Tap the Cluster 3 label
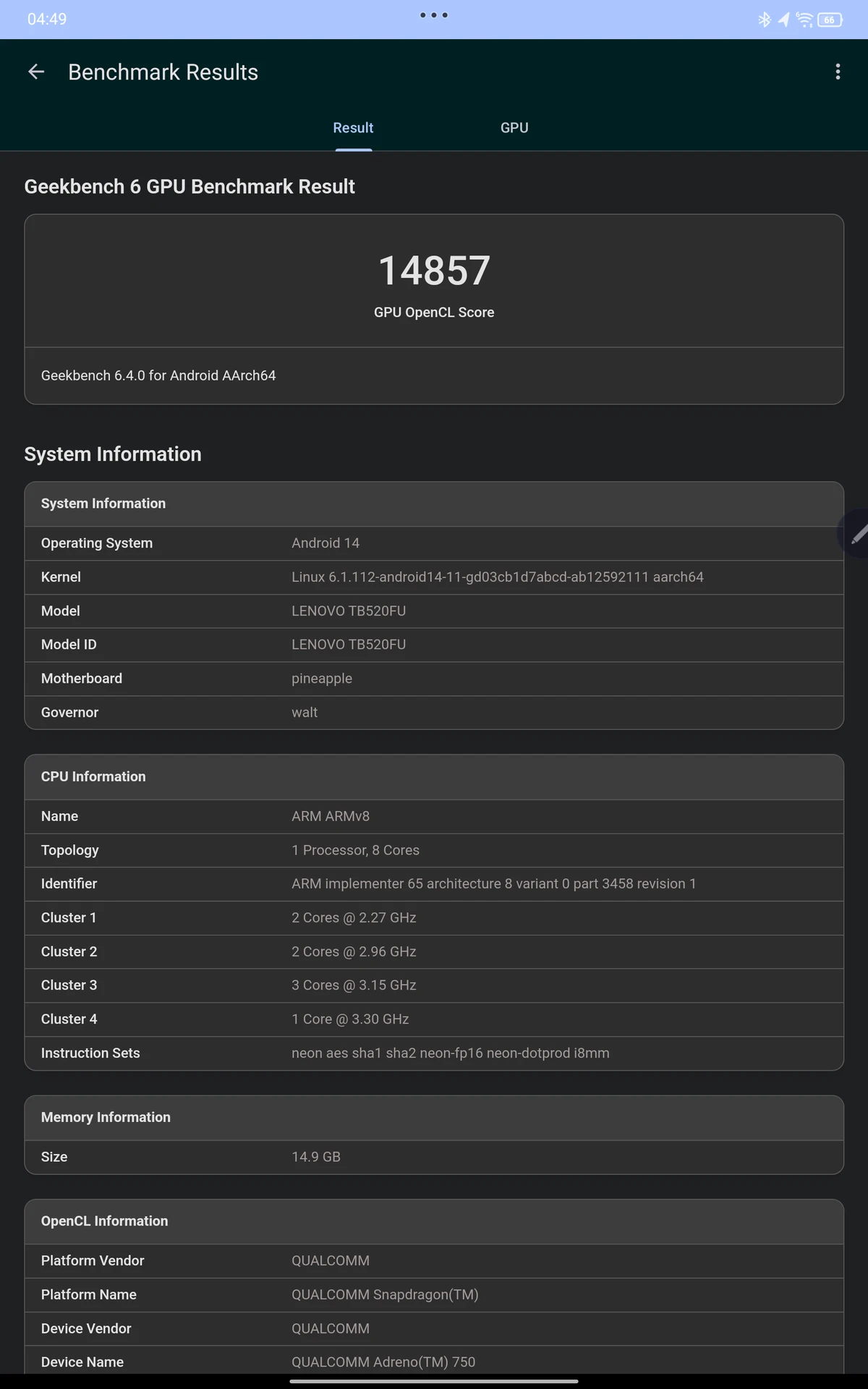The image size is (868, 1389). click(69, 985)
